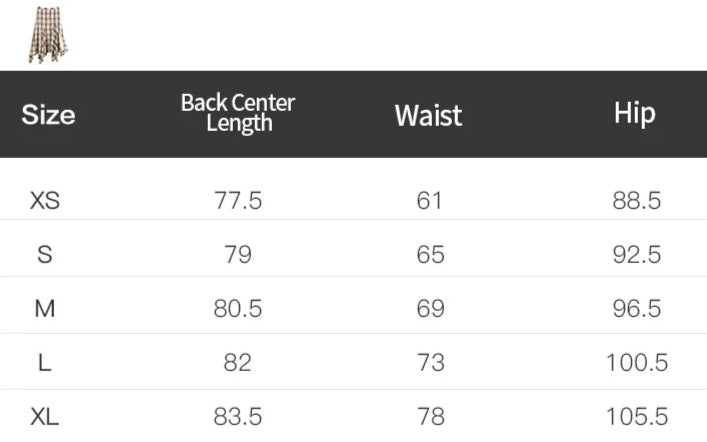
Task: Select the 105.5 hip value
Action: click(637, 417)
